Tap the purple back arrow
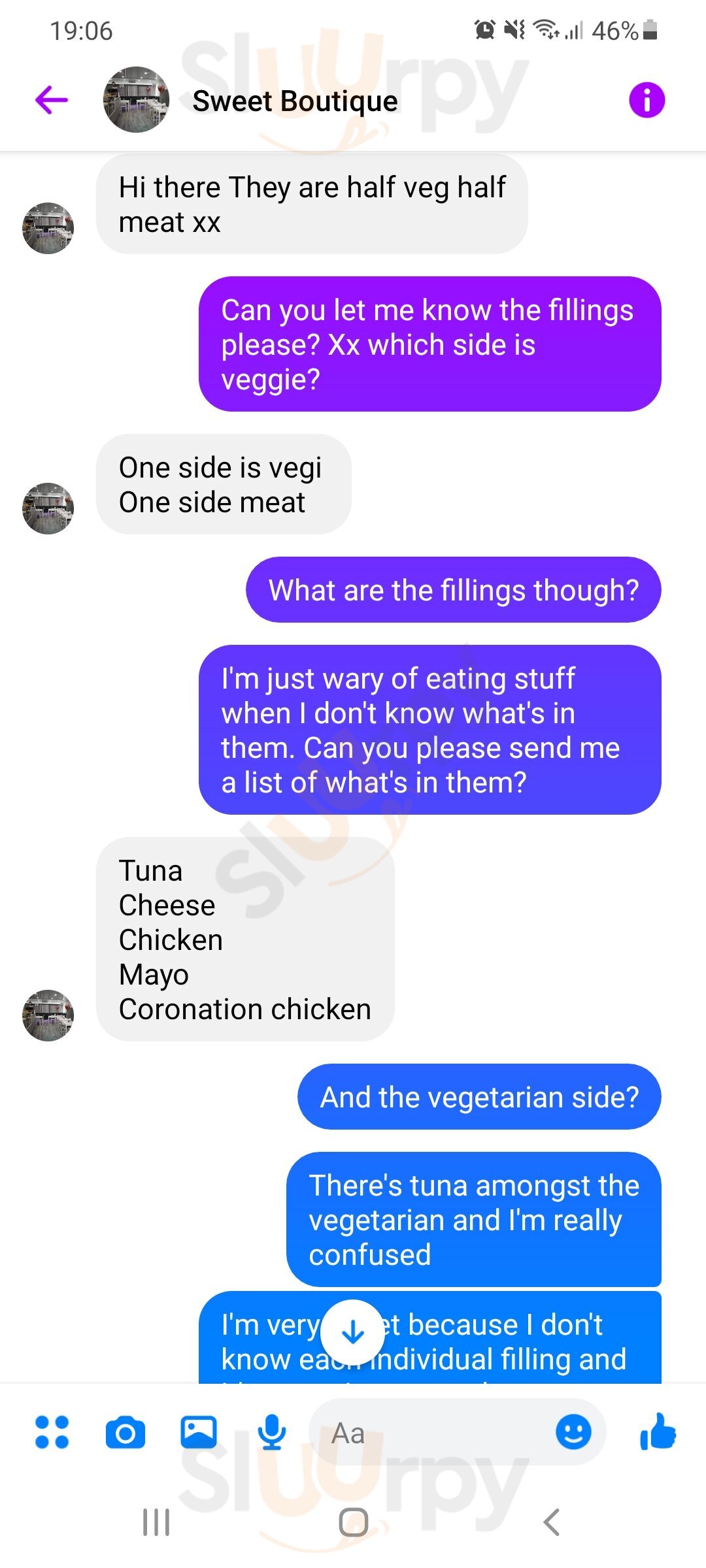706x1568 pixels. (52, 101)
